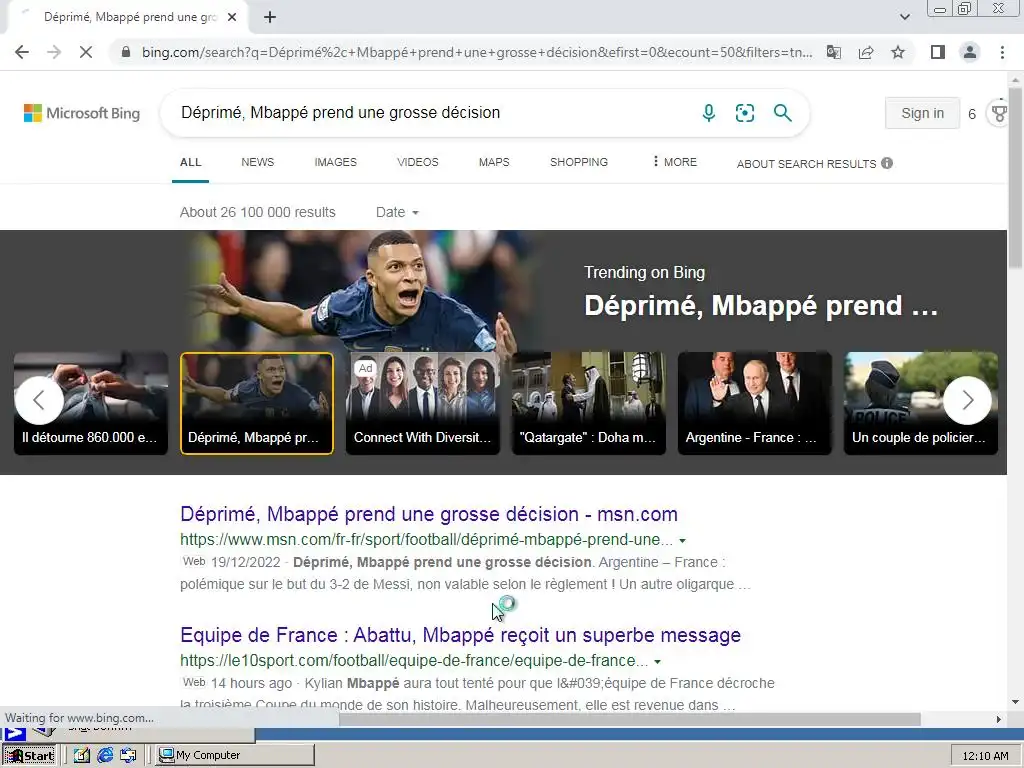Open visual search camera icon

[744, 113]
